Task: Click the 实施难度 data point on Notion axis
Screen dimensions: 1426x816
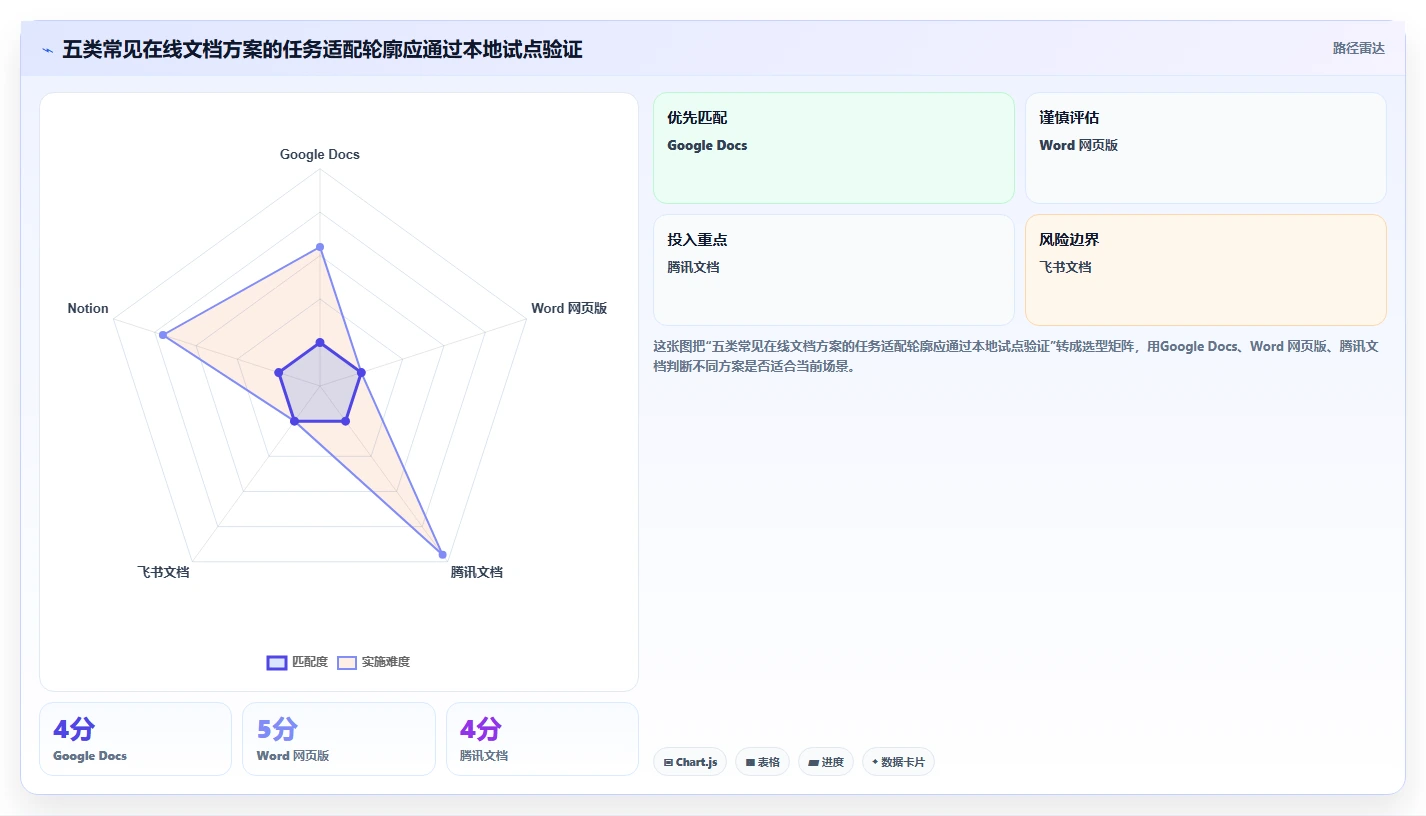Action: tap(162, 335)
